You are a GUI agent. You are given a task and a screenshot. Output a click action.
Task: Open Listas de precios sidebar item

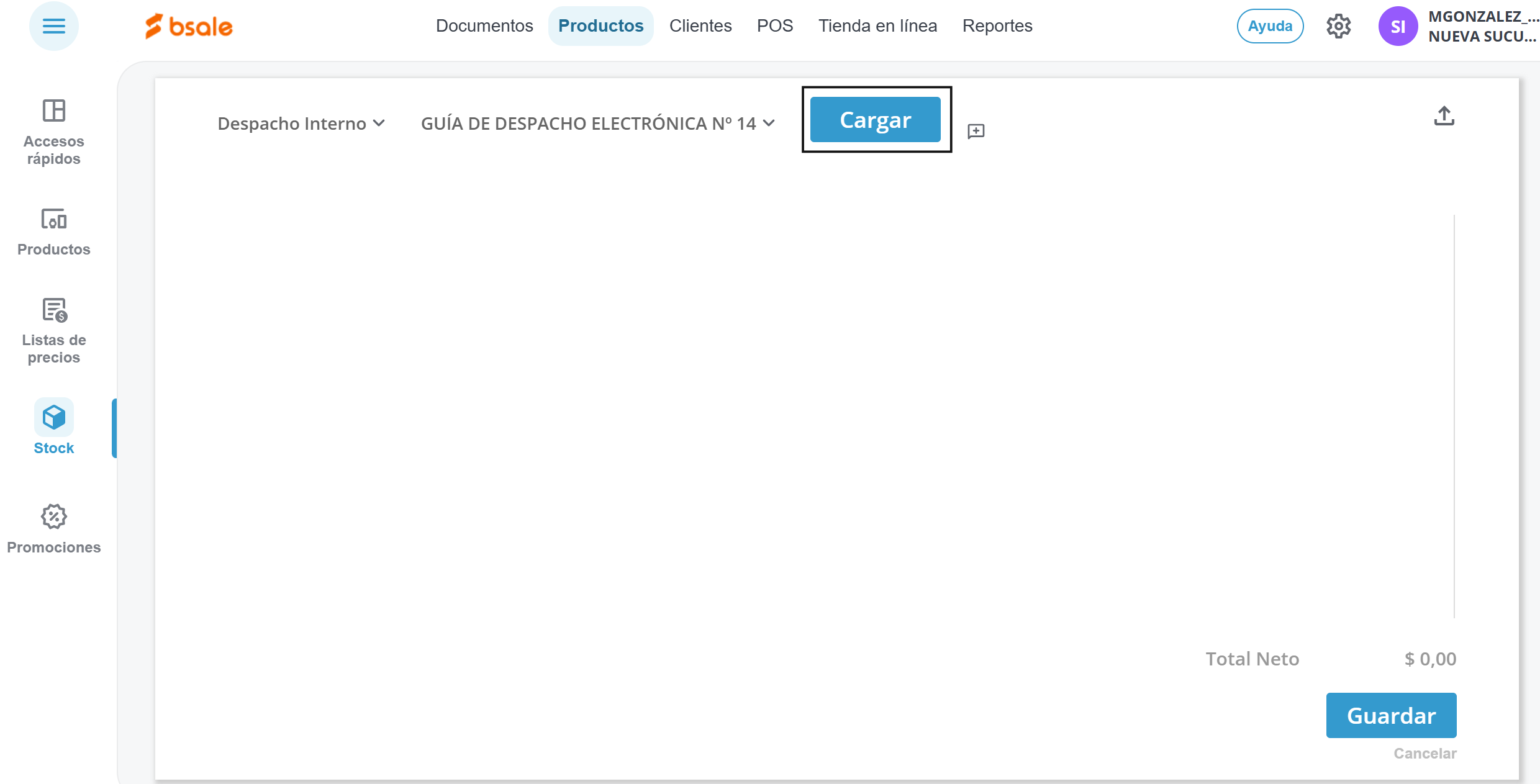tap(54, 330)
